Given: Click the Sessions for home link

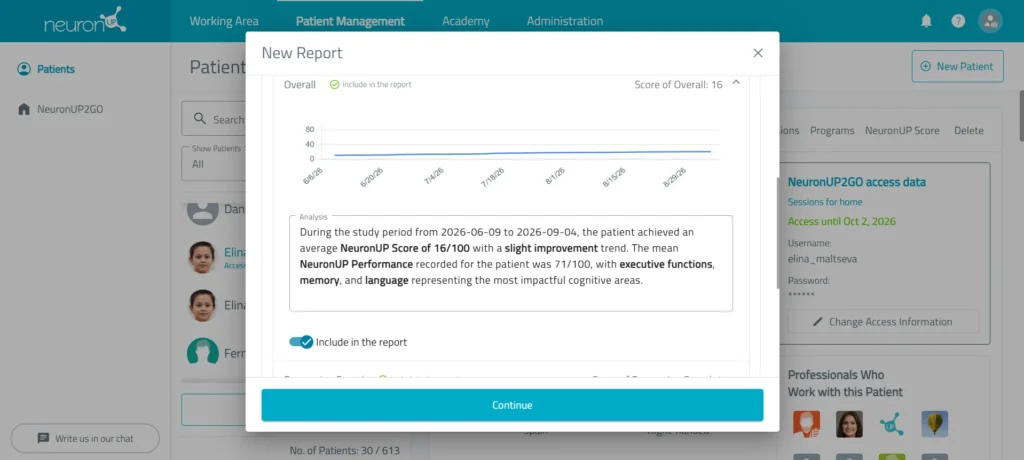Looking at the screenshot, I should tap(825, 202).
